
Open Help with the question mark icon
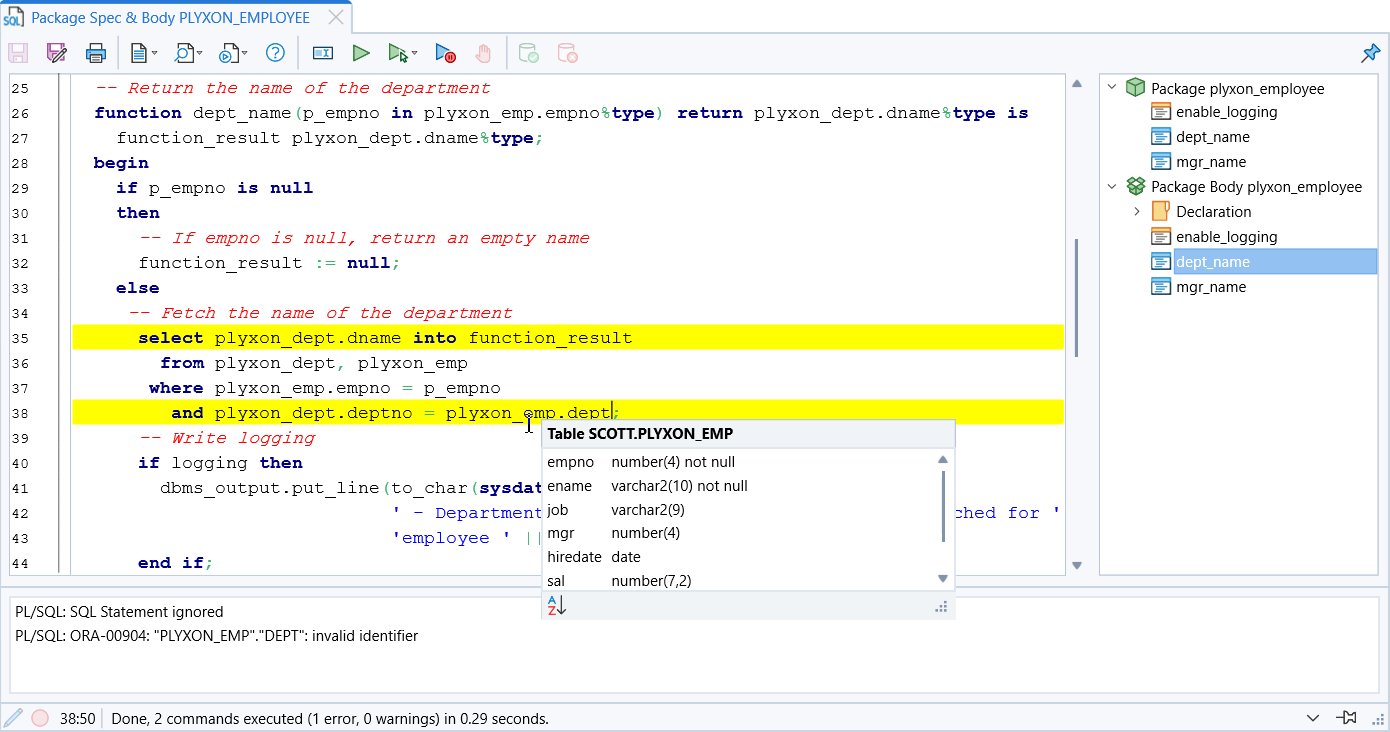(275, 52)
